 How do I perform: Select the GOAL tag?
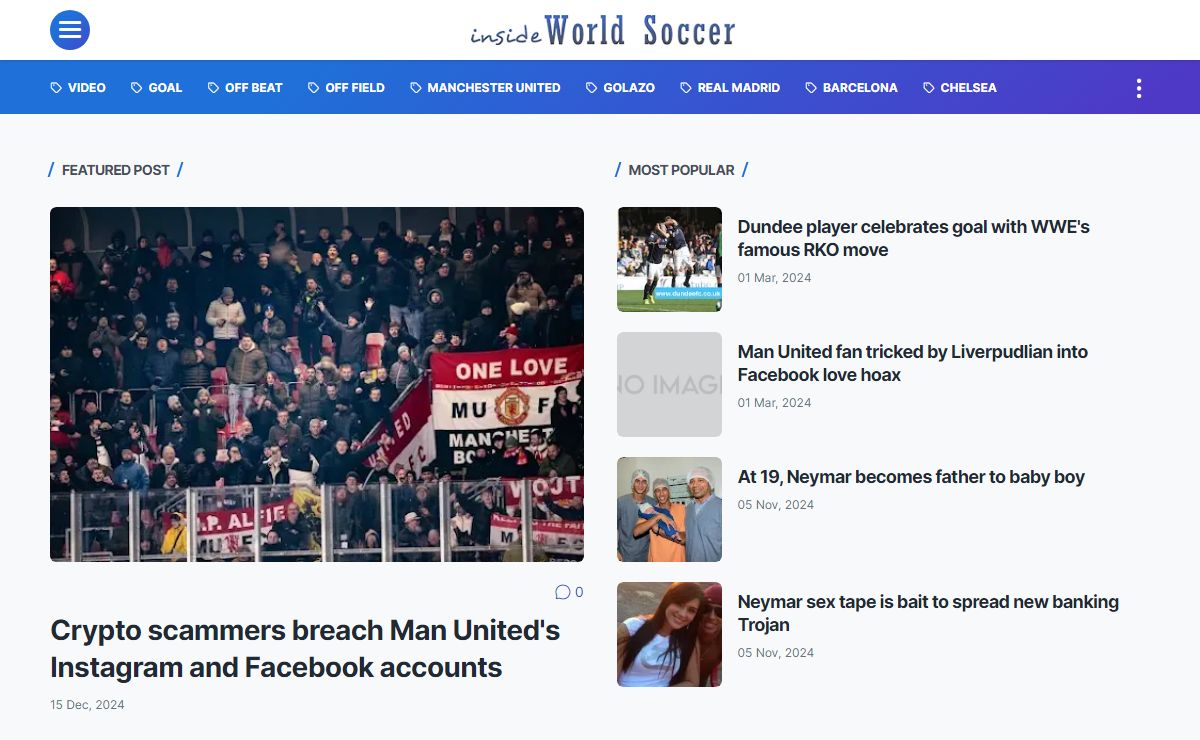coord(156,88)
